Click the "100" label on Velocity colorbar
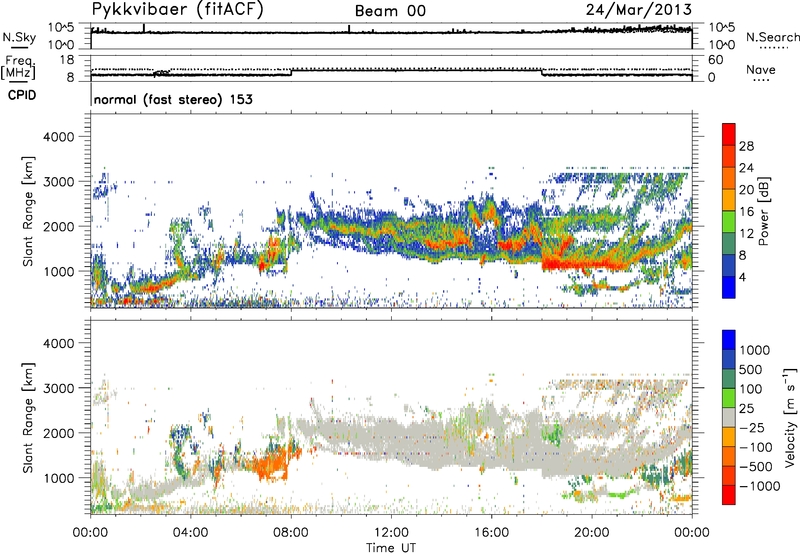This screenshot has width=800, height=554. [752, 389]
